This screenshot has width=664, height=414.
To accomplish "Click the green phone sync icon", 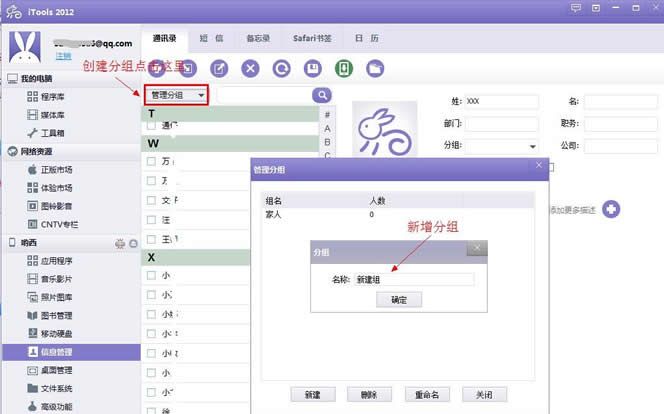I will (x=344, y=69).
